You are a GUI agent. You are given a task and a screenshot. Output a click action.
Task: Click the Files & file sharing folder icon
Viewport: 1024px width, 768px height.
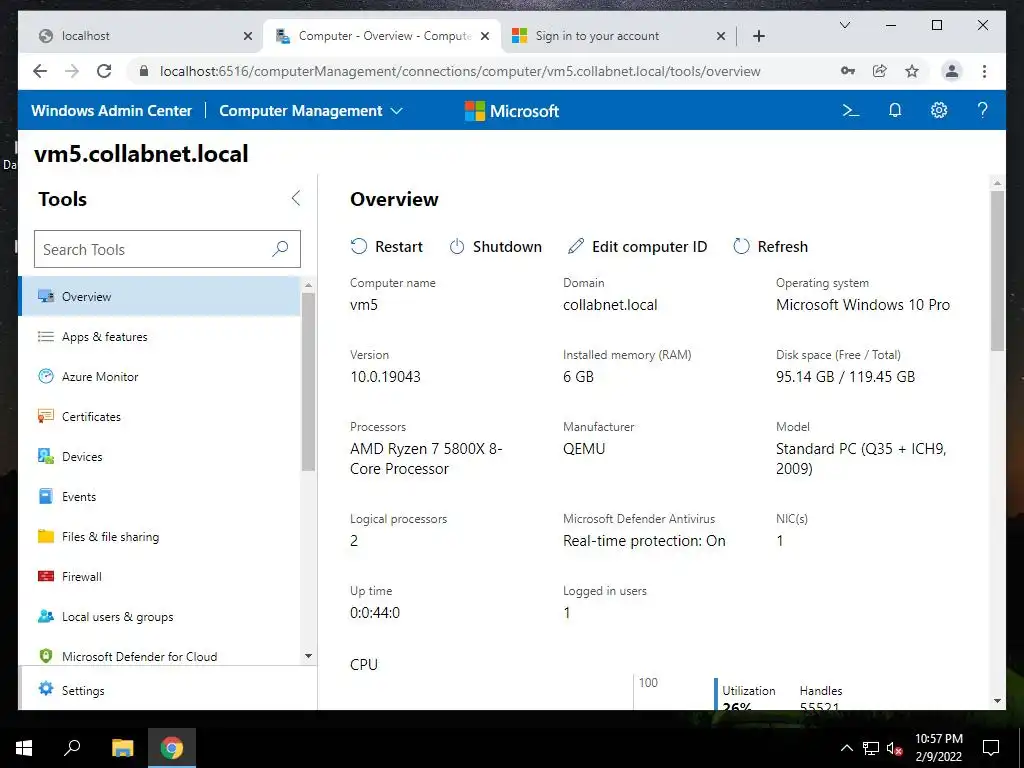click(x=46, y=536)
